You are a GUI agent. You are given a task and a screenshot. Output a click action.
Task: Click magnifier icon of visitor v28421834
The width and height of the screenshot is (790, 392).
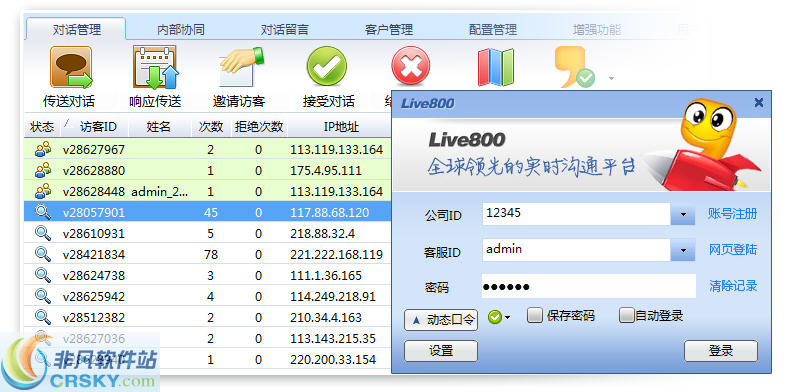[x=43, y=254]
